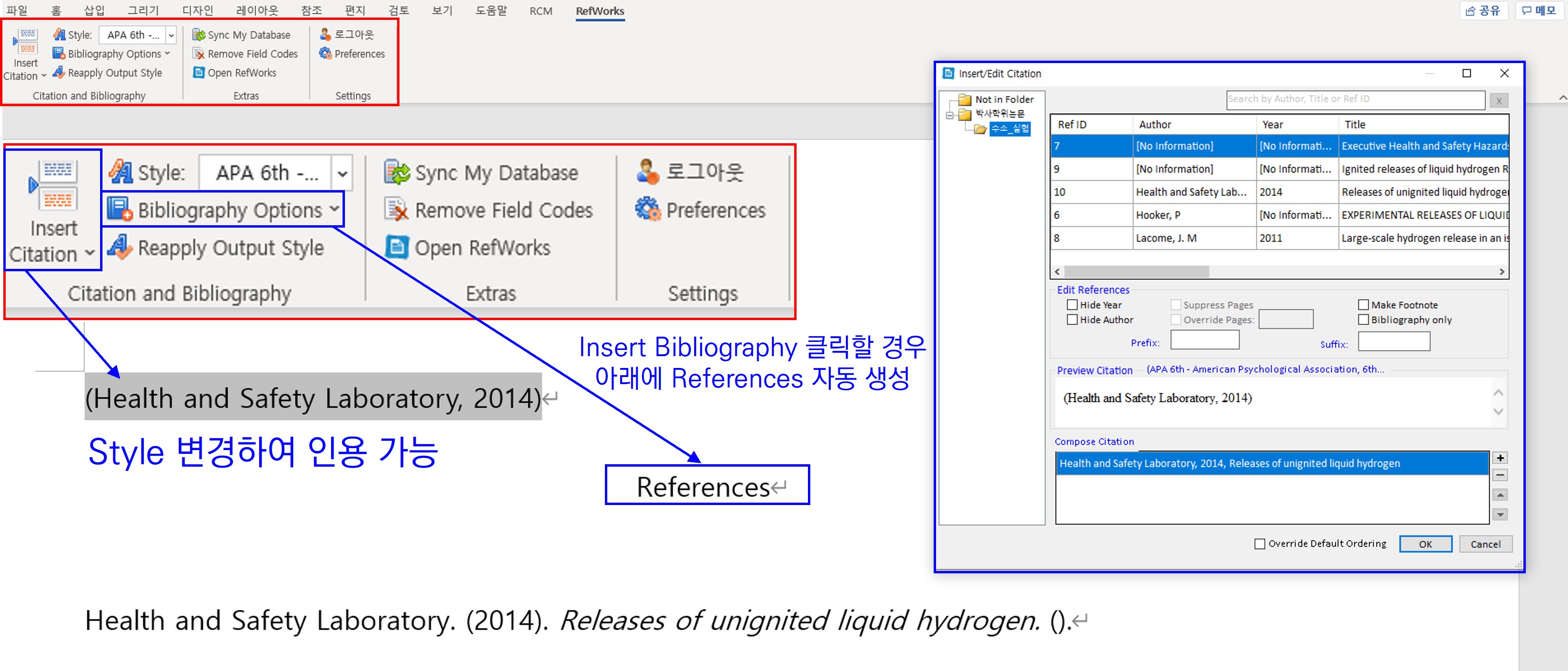Open Bibliography Options in the small top ribbon

click(x=111, y=54)
